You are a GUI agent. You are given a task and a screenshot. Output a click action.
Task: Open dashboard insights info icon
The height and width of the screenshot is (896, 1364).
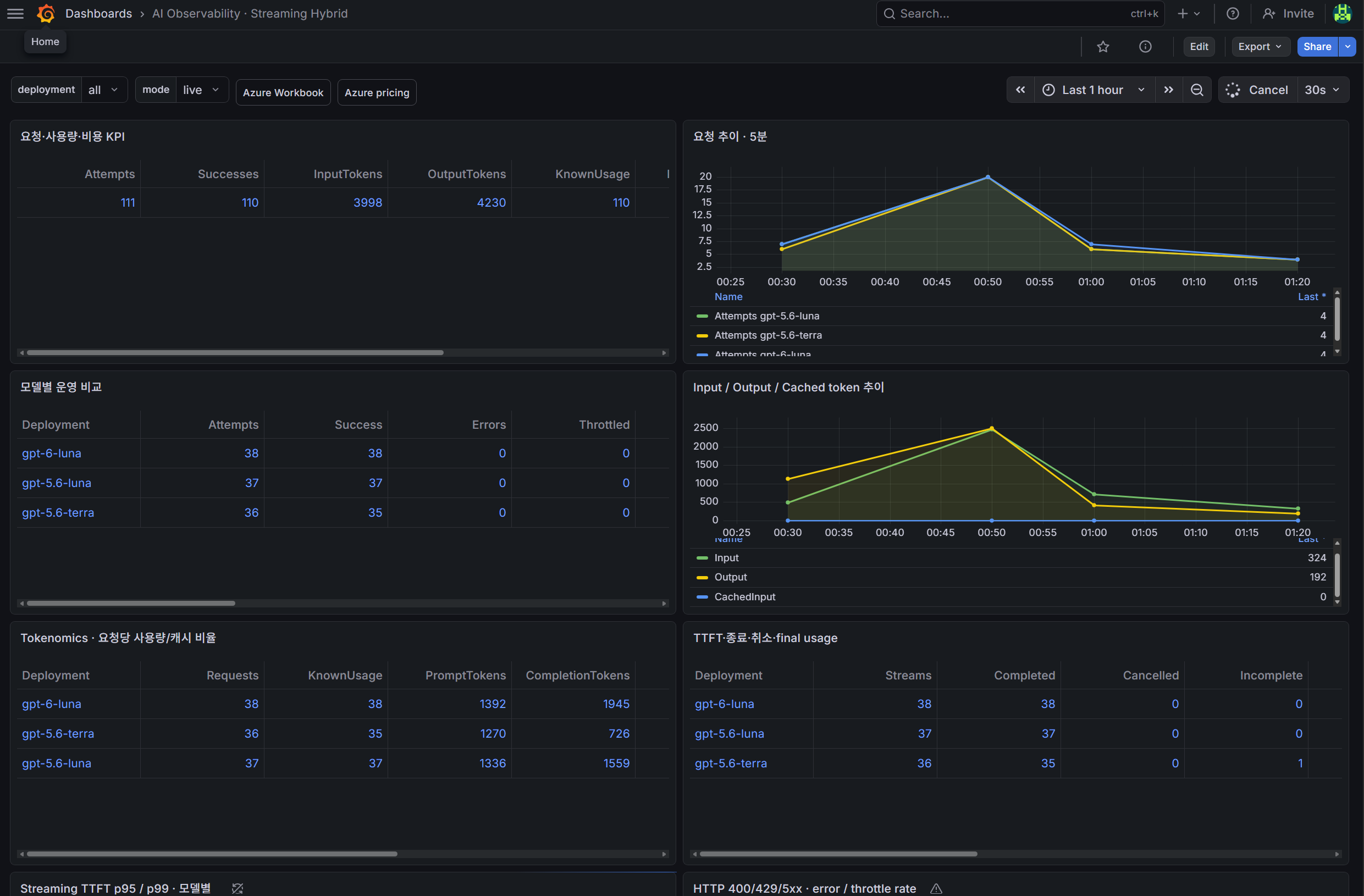(x=1145, y=47)
